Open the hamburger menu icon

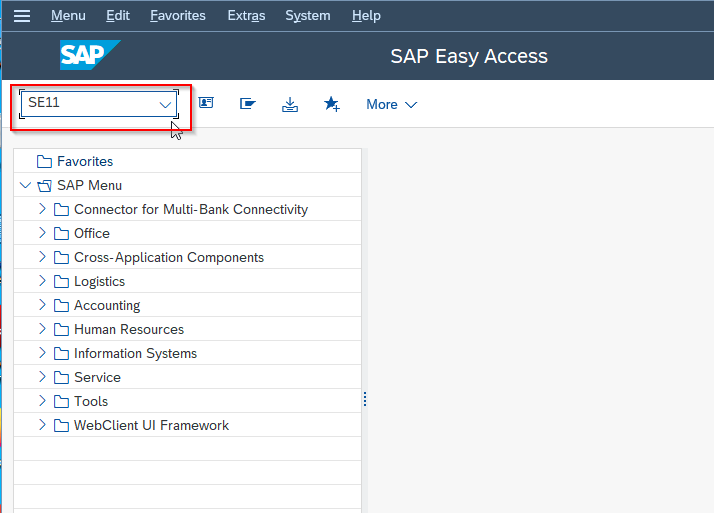22,16
